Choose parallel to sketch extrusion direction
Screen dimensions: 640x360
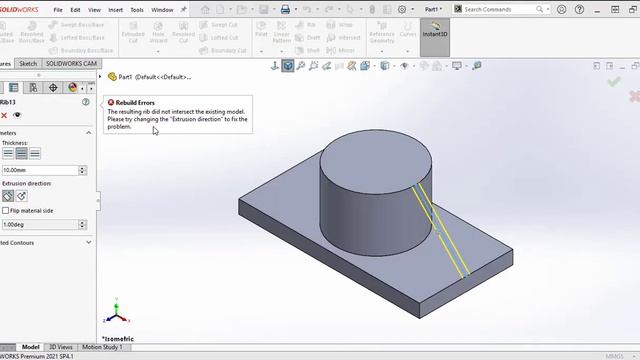(8, 196)
